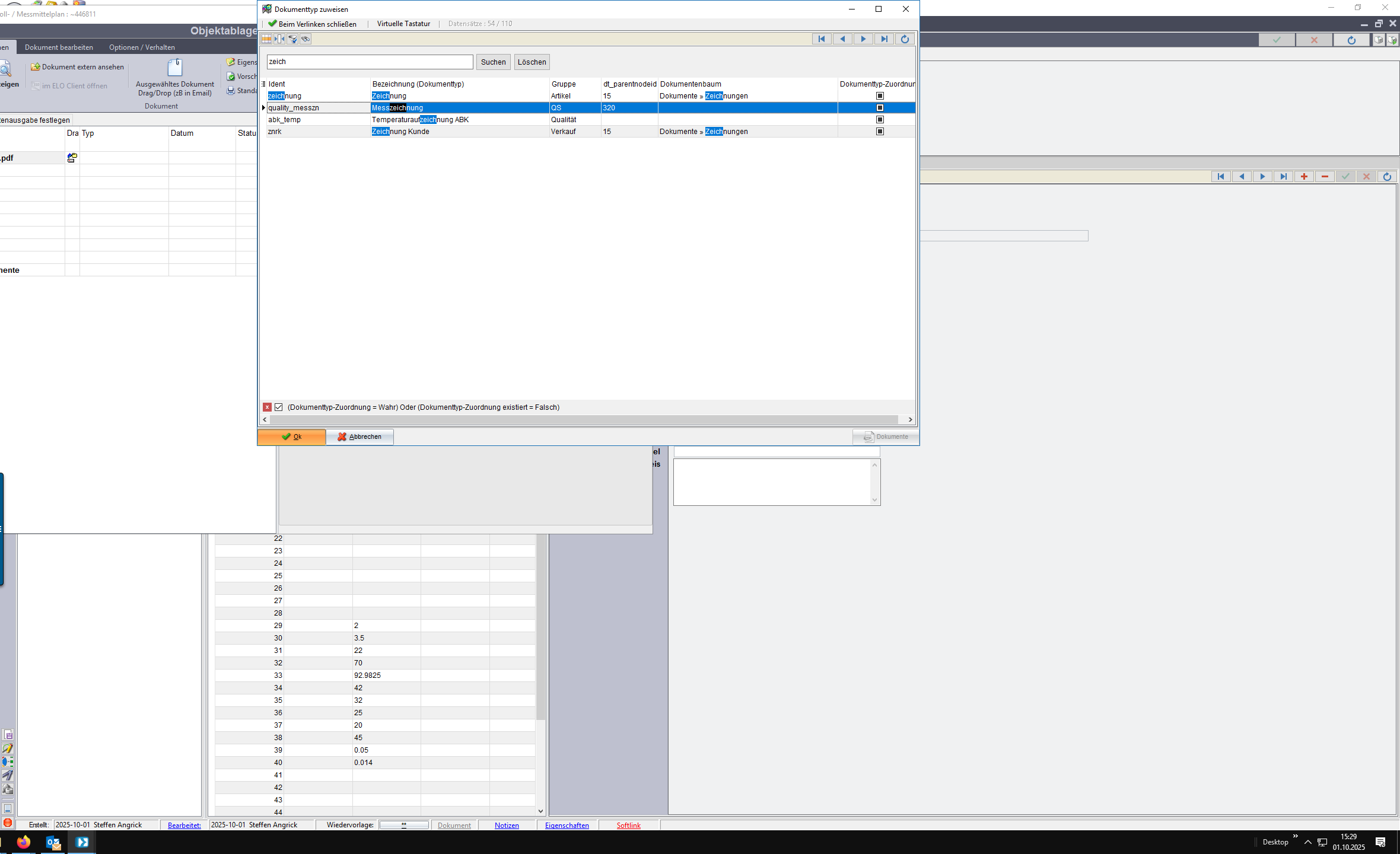The image size is (1400, 854).
Task: Open Firefox from the taskbar
Action: click(x=24, y=842)
